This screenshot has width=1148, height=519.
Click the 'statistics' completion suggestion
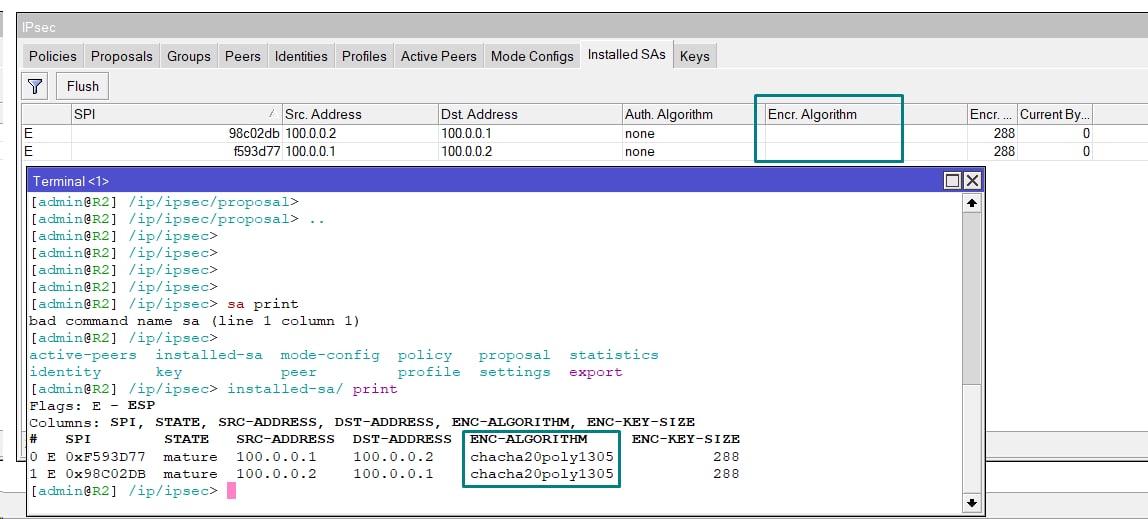pos(614,355)
